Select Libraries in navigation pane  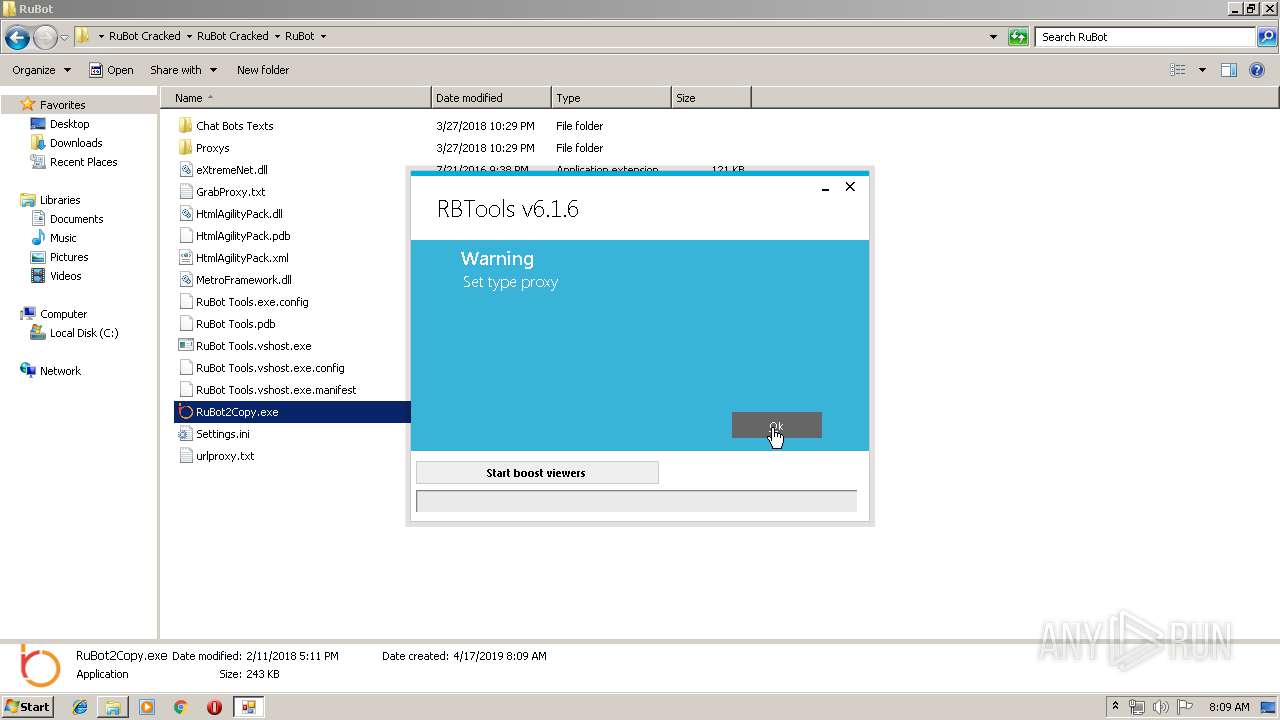pos(60,200)
